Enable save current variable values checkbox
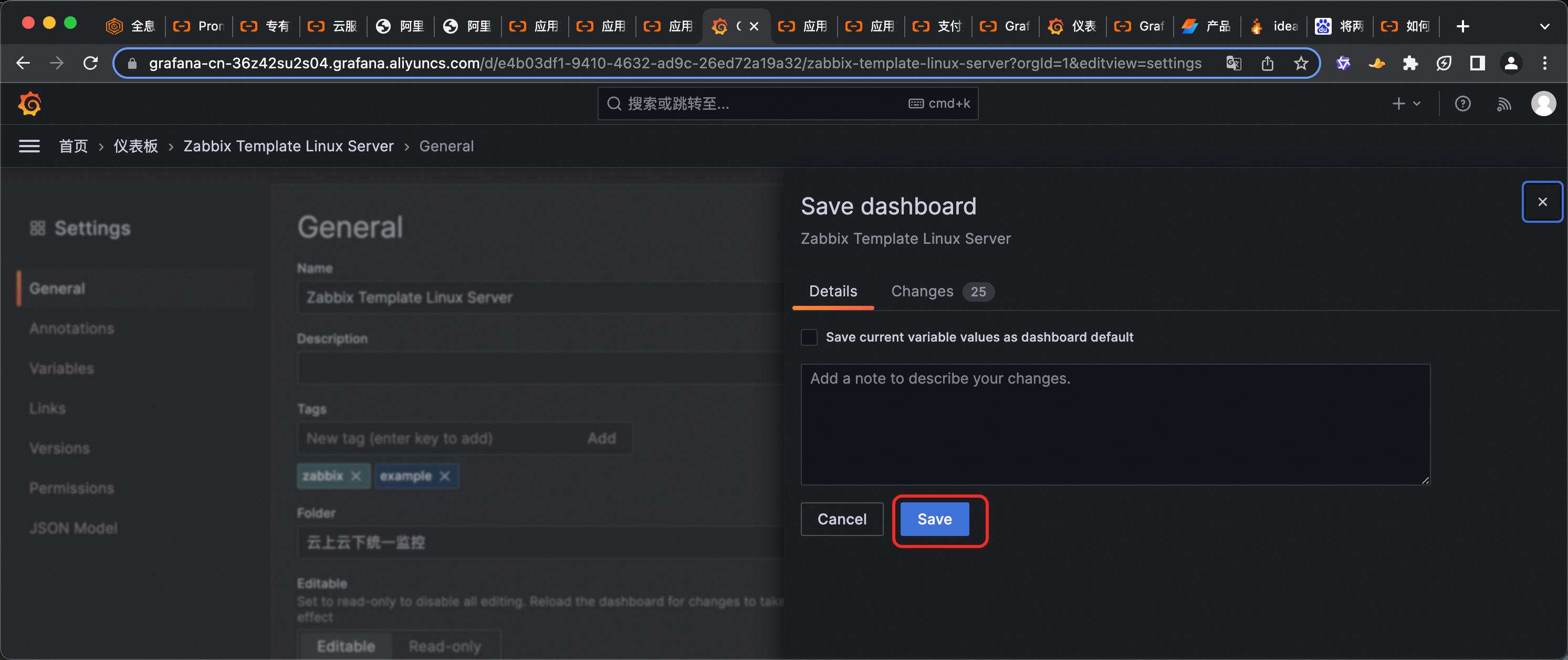1568x660 pixels. point(809,337)
